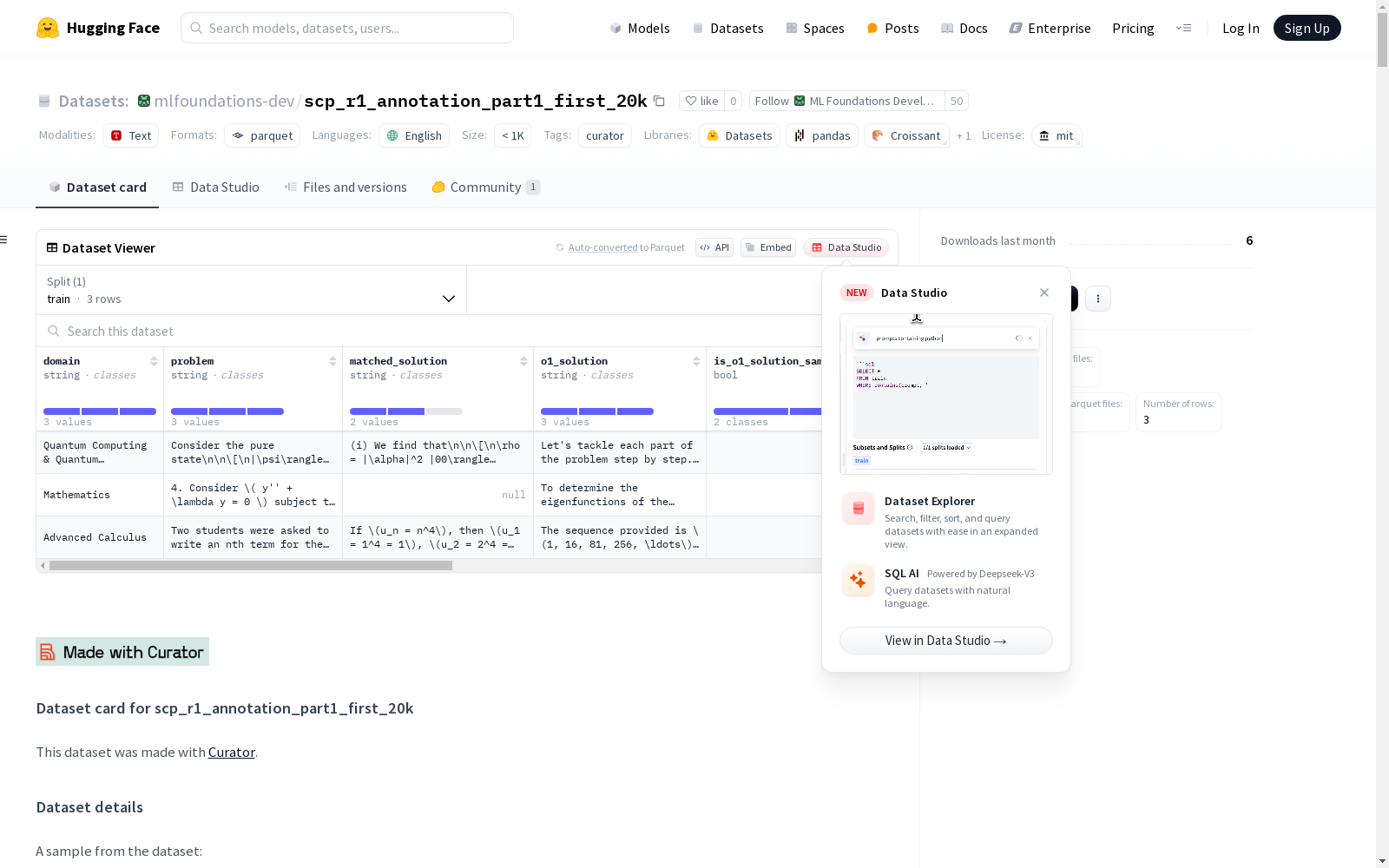Open Docs in the top navigation
The height and width of the screenshot is (868, 1389).
click(x=964, y=28)
